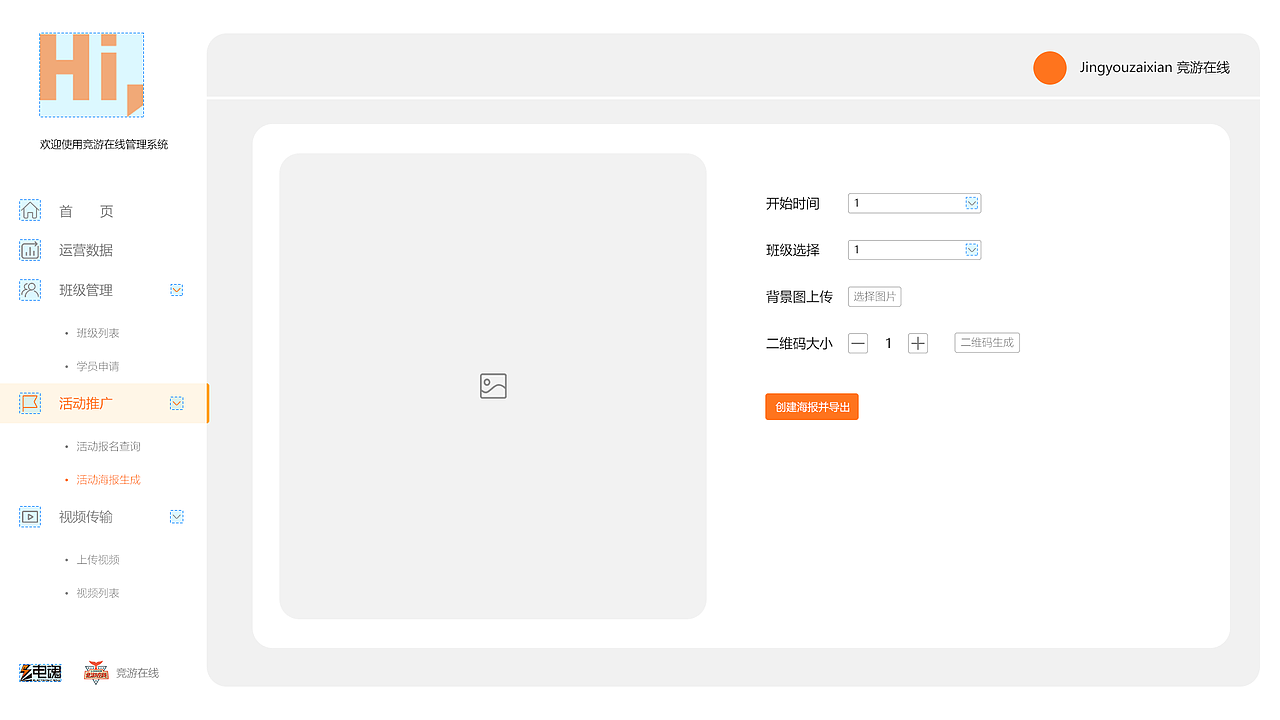Click the orange user avatar circle
This screenshot has height=720, width=1280.
pyautogui.click(x=1049, y=68)
